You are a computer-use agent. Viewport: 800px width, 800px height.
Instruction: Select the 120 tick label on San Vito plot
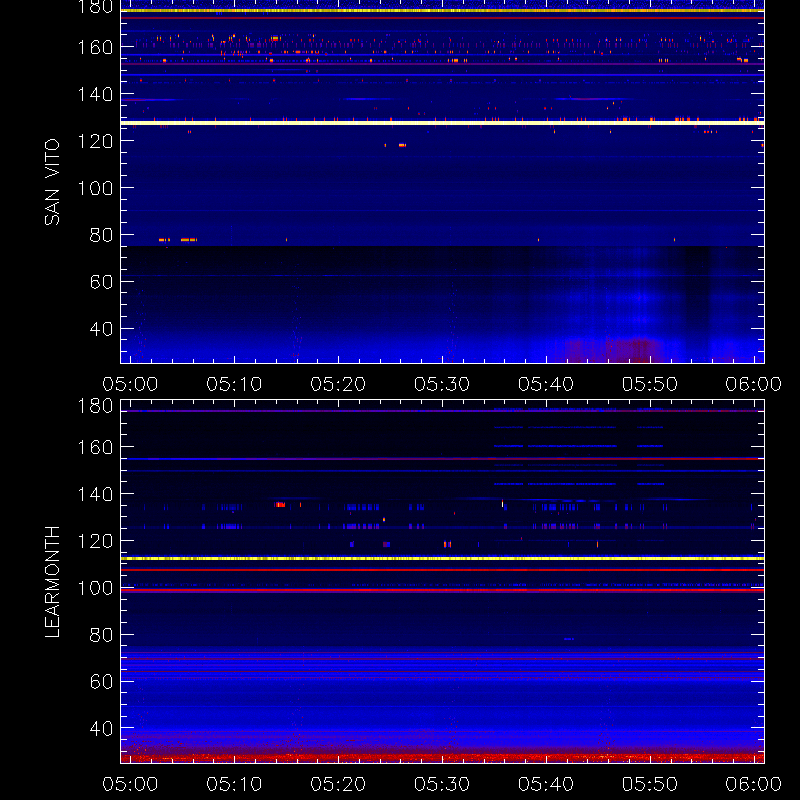95,141
